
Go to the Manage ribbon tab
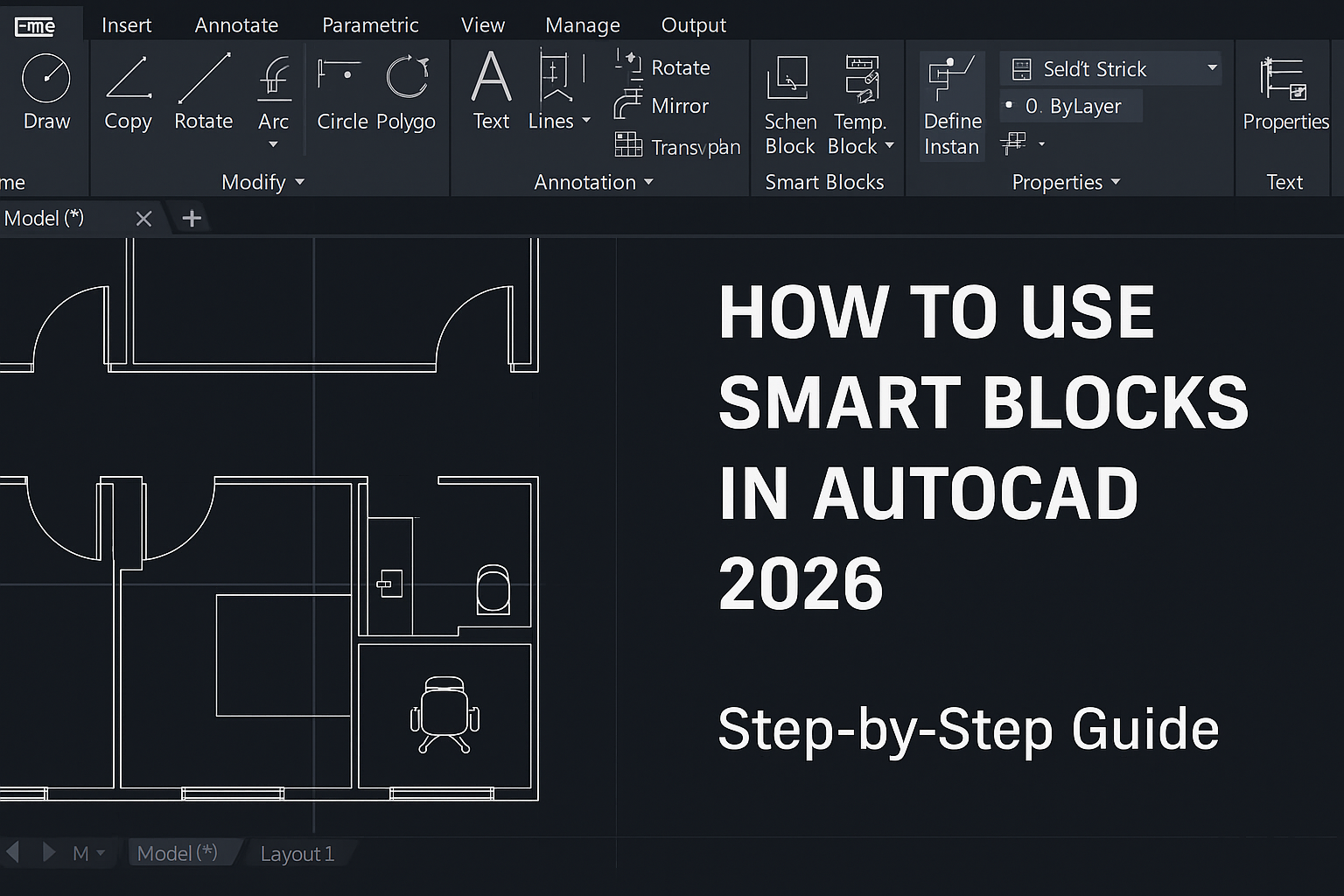[583, 25]
